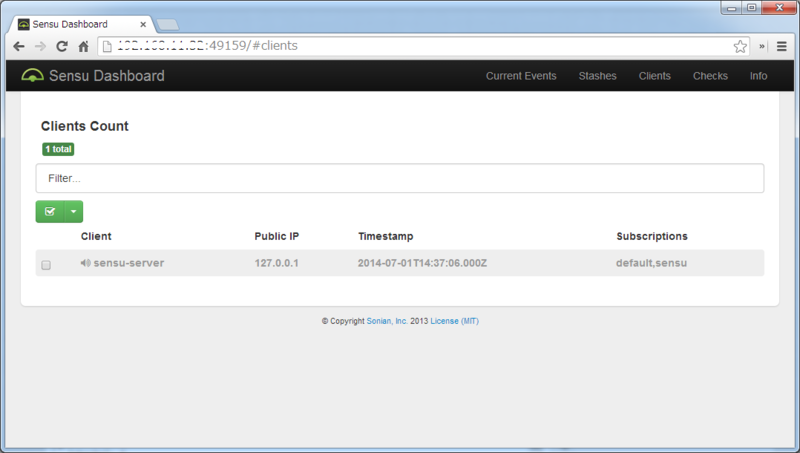Click the Client column header

point(96,236)
